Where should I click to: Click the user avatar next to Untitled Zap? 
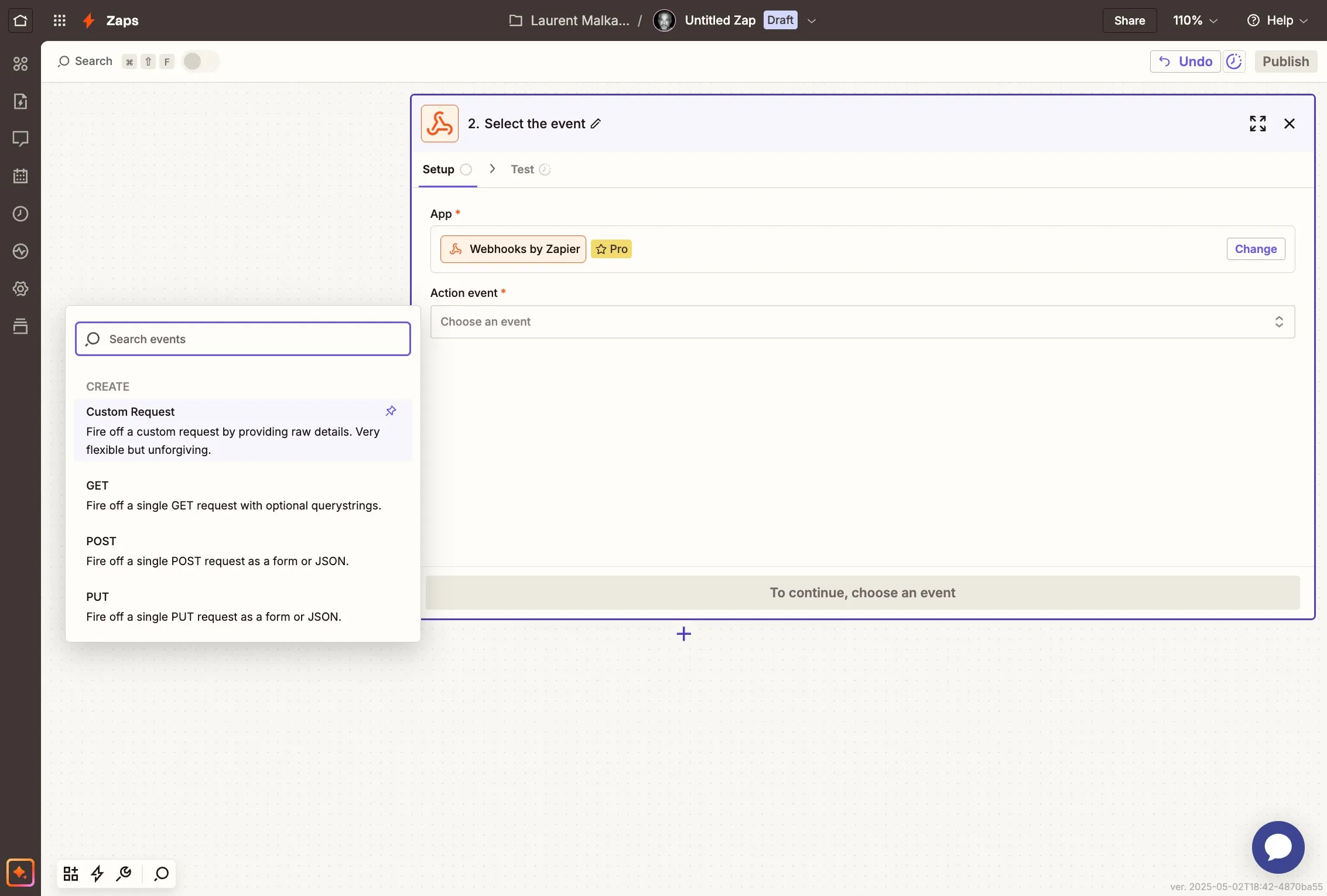[x=664, y=20]
